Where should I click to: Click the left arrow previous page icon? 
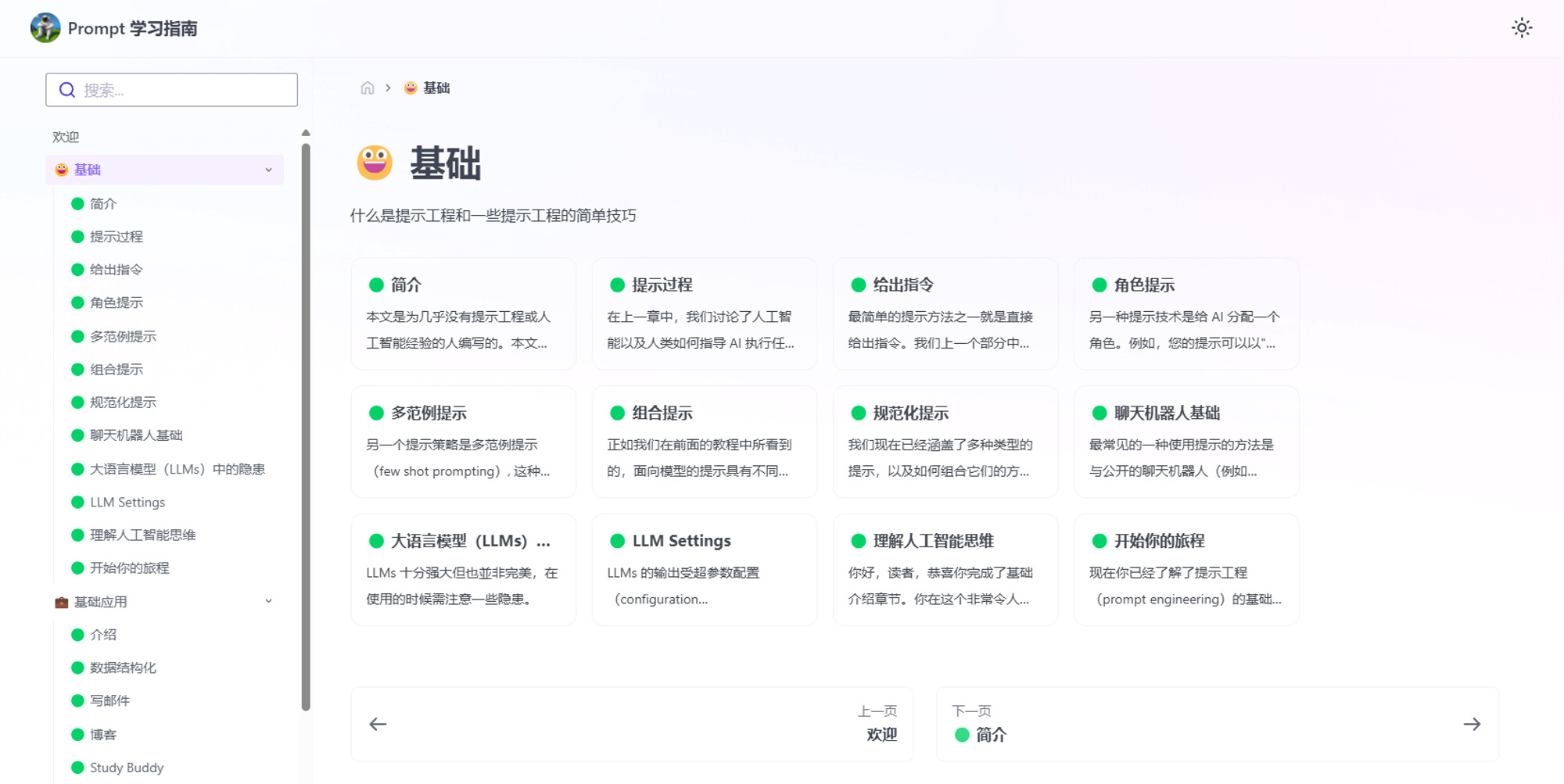coord(378,725)
